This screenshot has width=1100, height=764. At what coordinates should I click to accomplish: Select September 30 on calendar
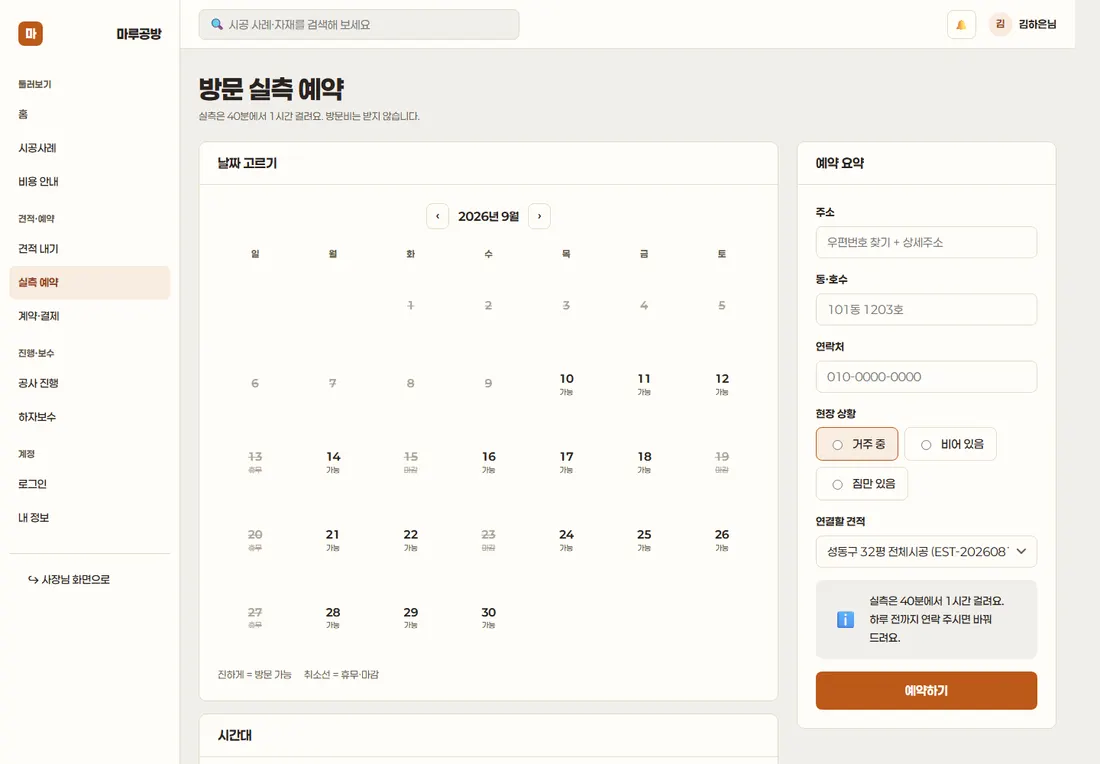tap(489, 617)
